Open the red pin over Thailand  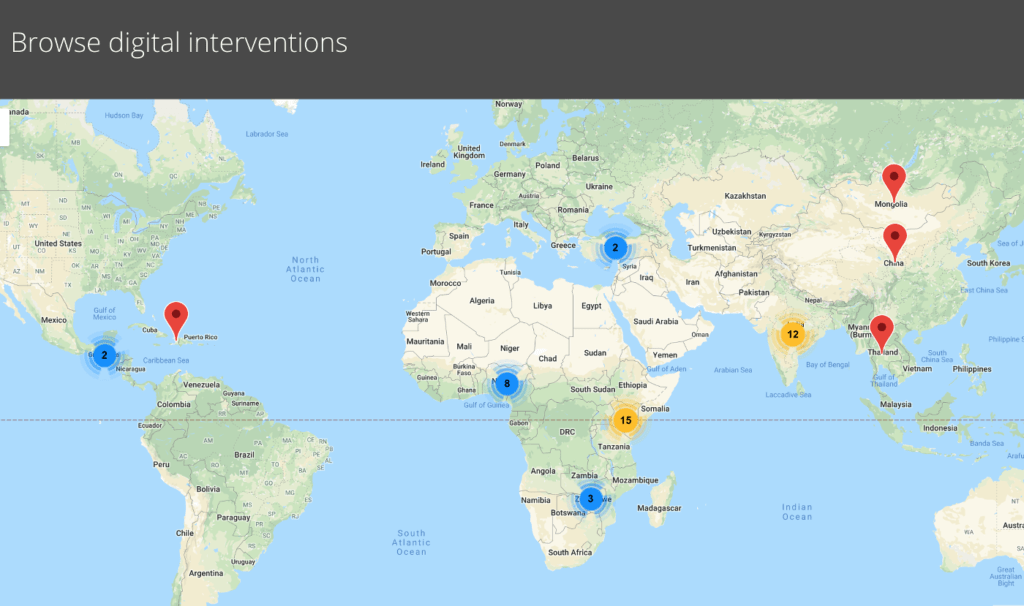click(x=881, y=330)
